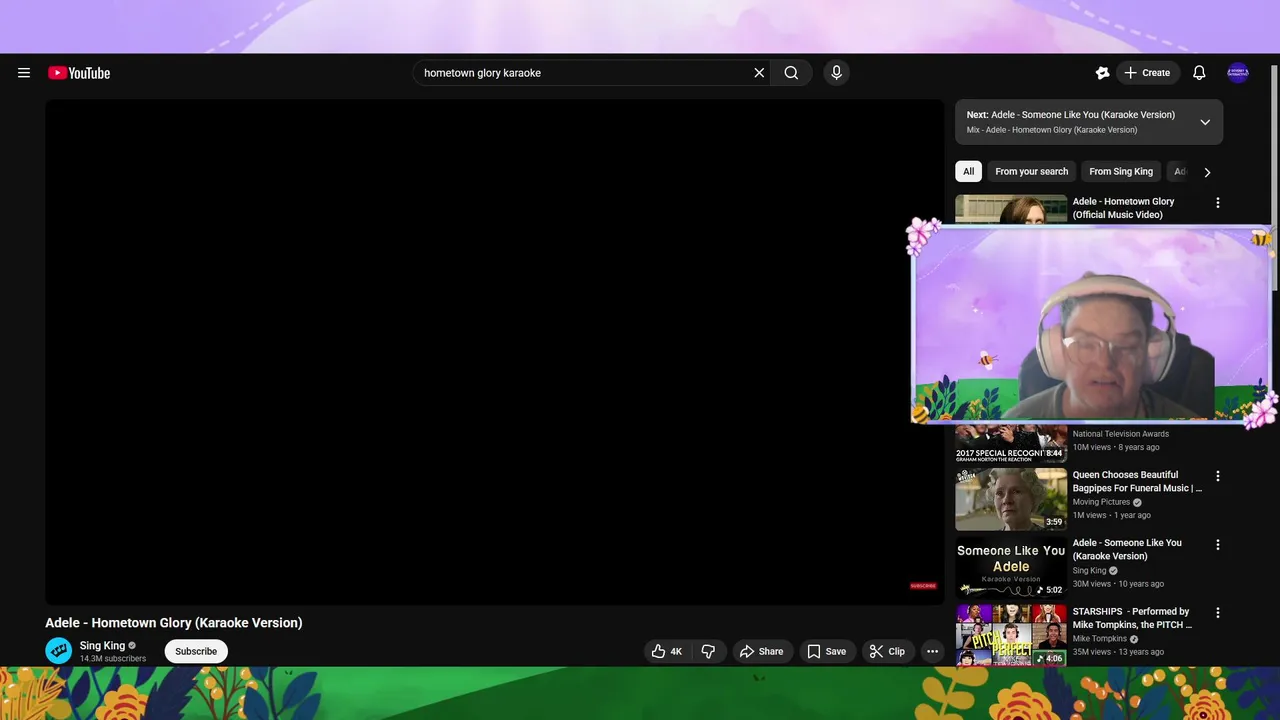Subscribe to the Sing King channel
This screenshot has width=1280, height=720.
tap(196, 651)
